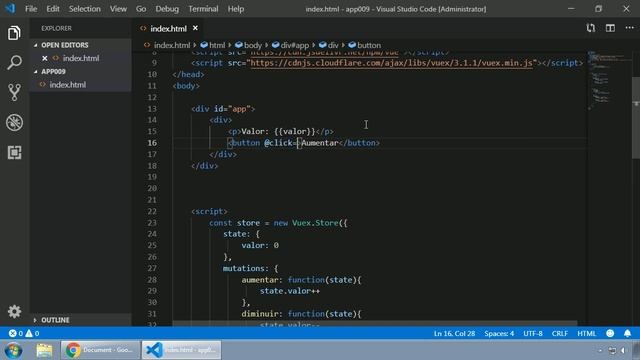Open the View menu
640x360 pixels.
tap(118, 9)
